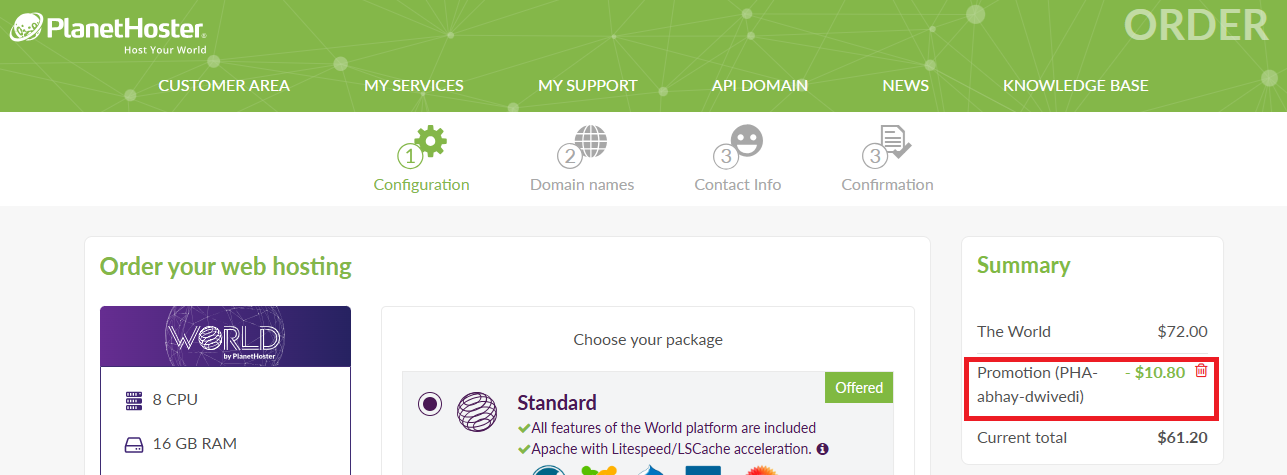This screenshot has height=475, width=1287.
Task: Go to API DOMAIN page
Action: click(760, 86)
